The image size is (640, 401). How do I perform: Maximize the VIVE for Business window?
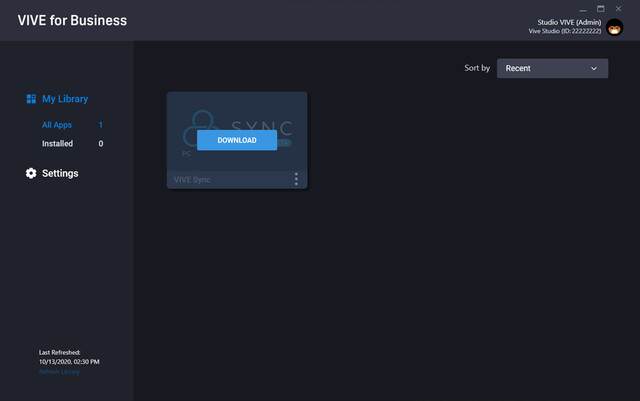[600, 9]
